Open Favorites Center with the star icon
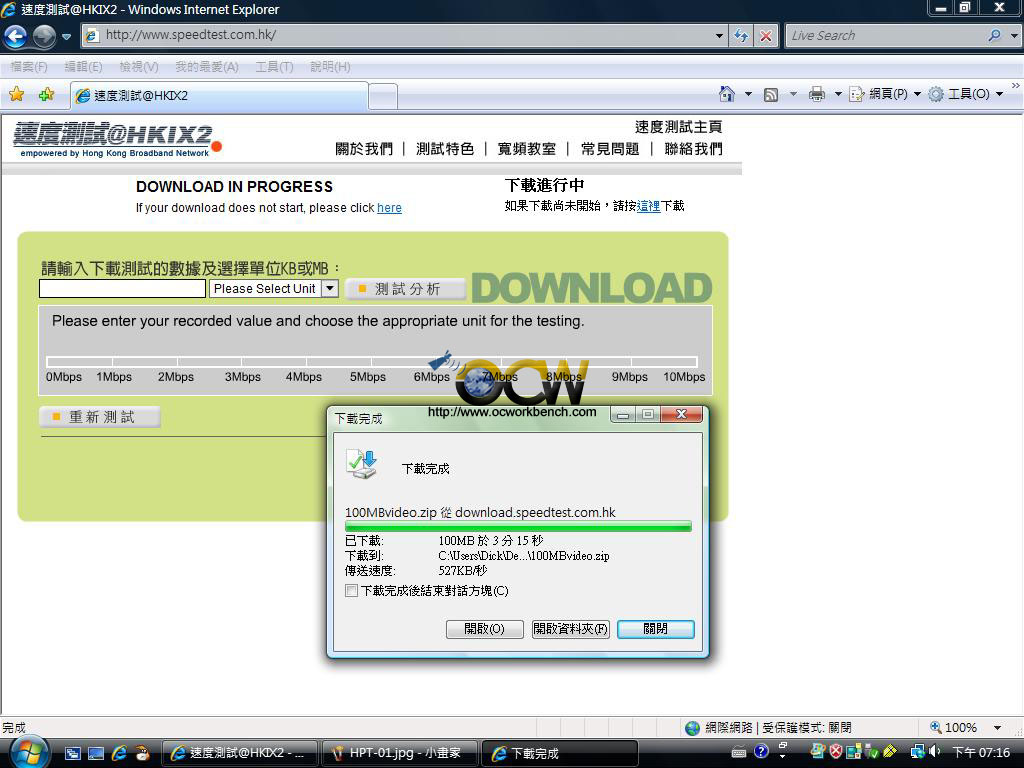The height and width of the screenshot is (768, 1024). 16,95
